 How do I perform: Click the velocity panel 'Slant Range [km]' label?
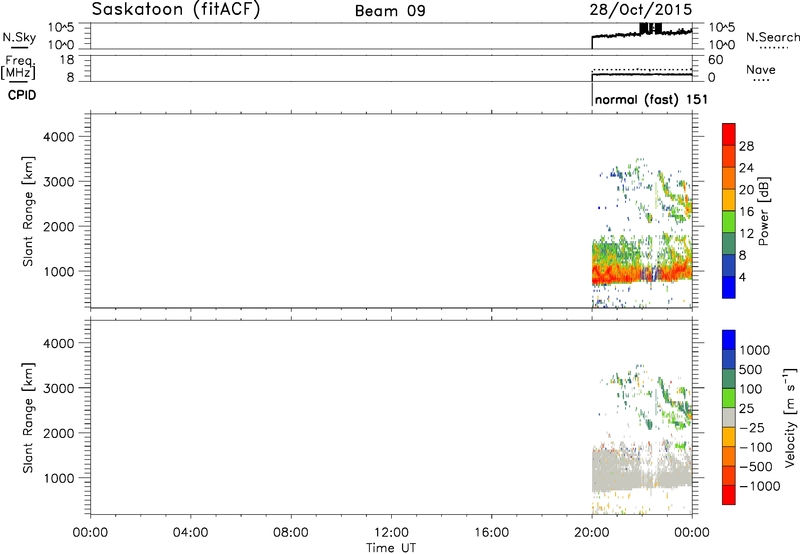tap(28, 417)
